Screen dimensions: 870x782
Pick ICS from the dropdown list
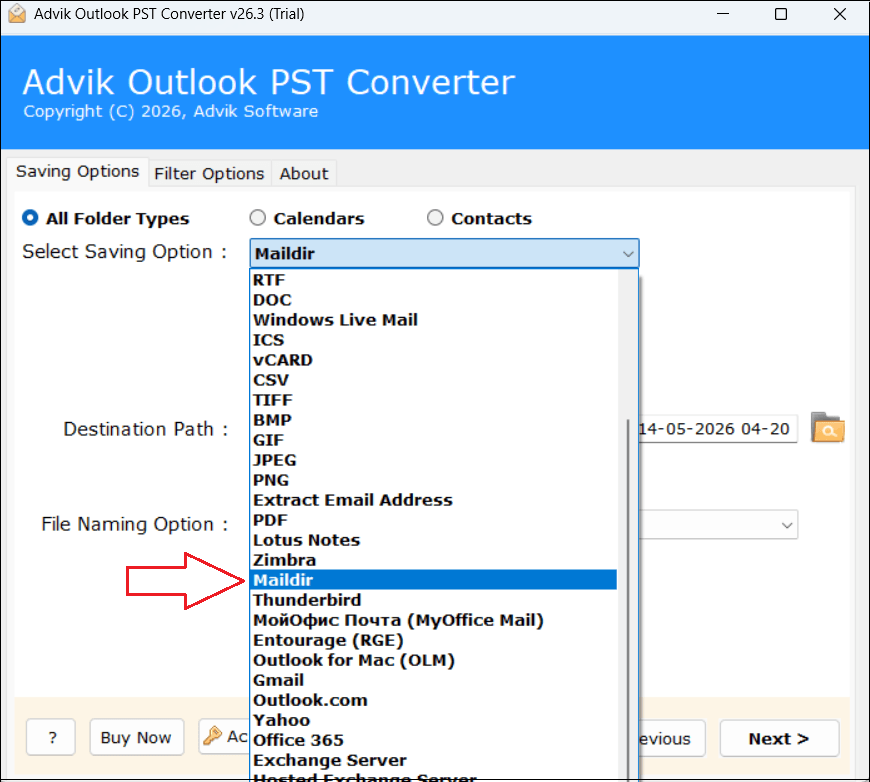[x=433, y=340]
